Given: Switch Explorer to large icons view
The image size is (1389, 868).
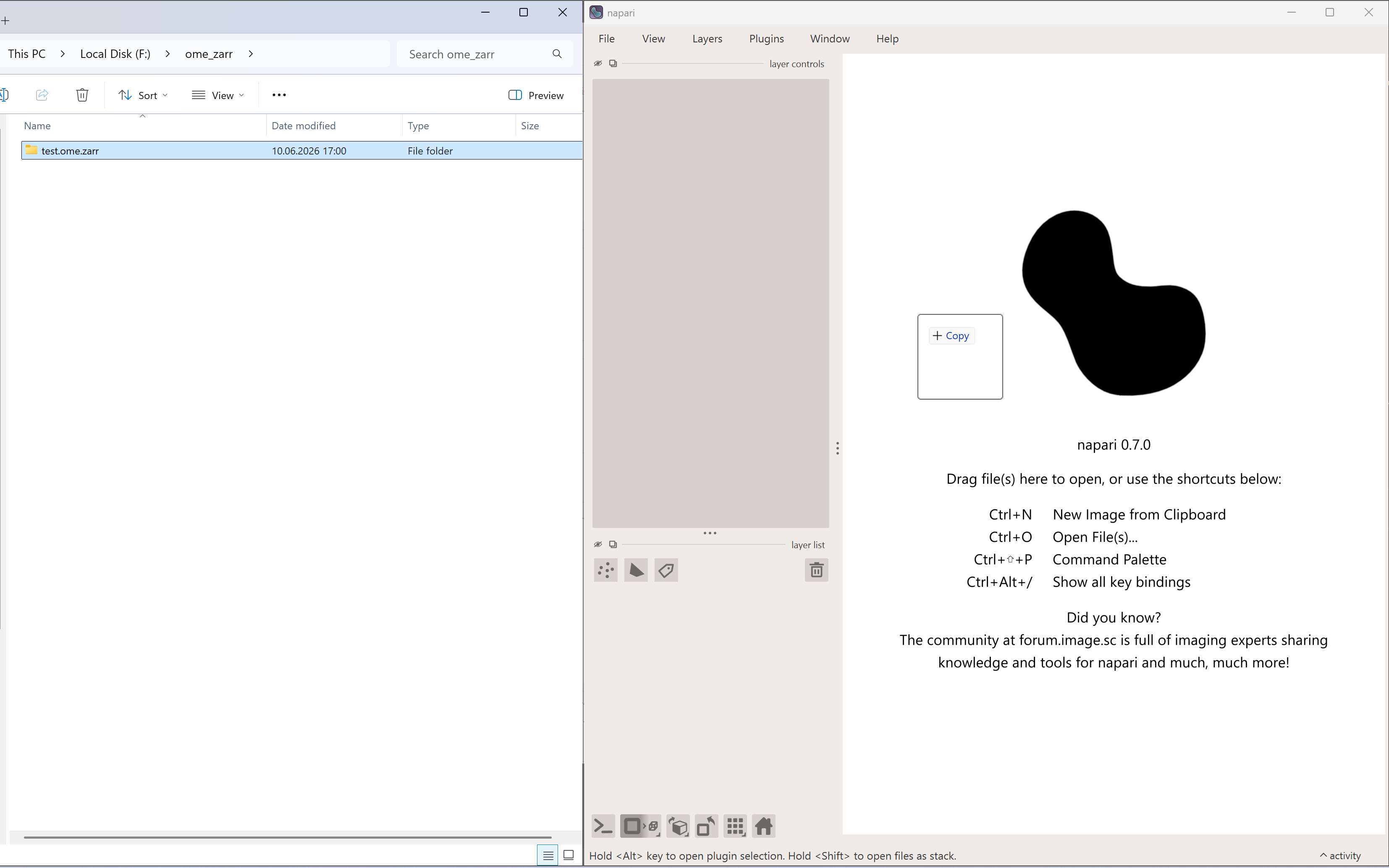Looking at the screenshot, I should click(x=569, y=855).
